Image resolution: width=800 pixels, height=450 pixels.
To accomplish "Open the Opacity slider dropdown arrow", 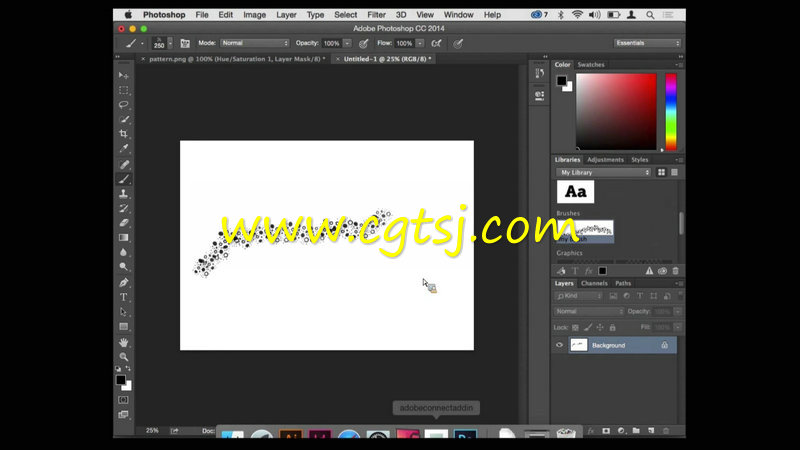I will tap(347, 43).
